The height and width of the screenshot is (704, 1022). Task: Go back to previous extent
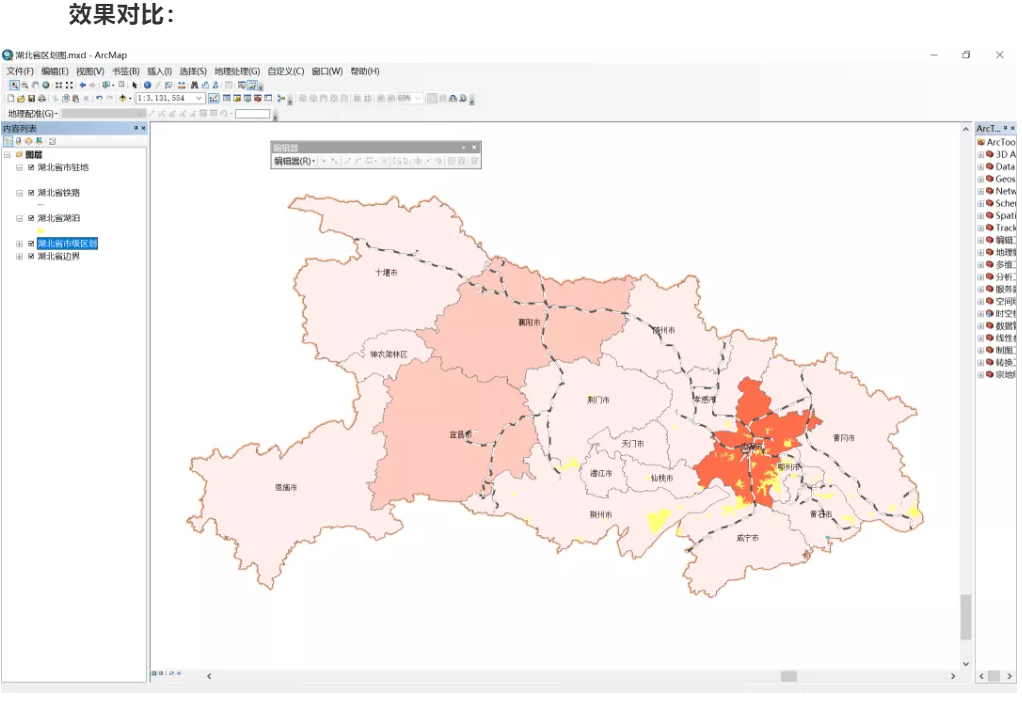click(83, 85)
